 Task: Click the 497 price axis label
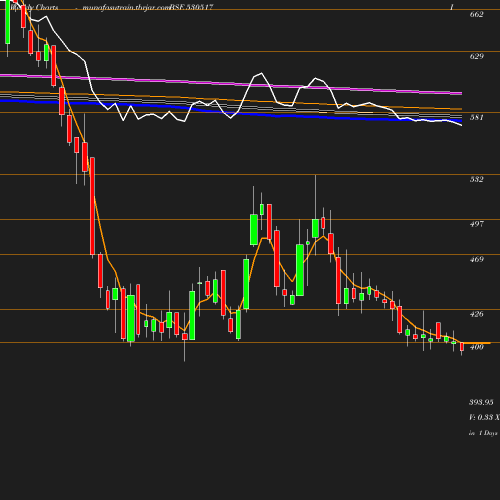[476, 224]
